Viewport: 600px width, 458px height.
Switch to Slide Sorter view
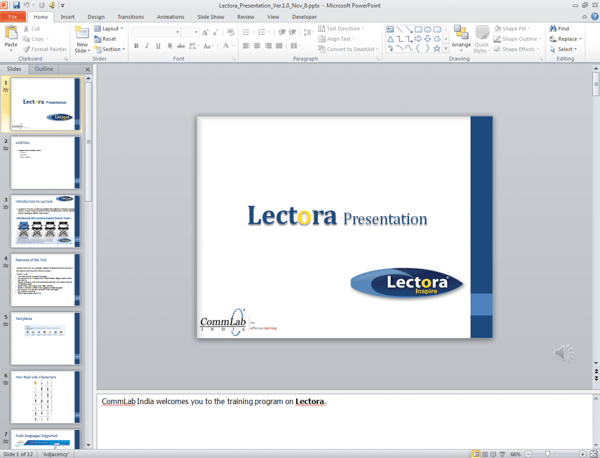point(484,454)
